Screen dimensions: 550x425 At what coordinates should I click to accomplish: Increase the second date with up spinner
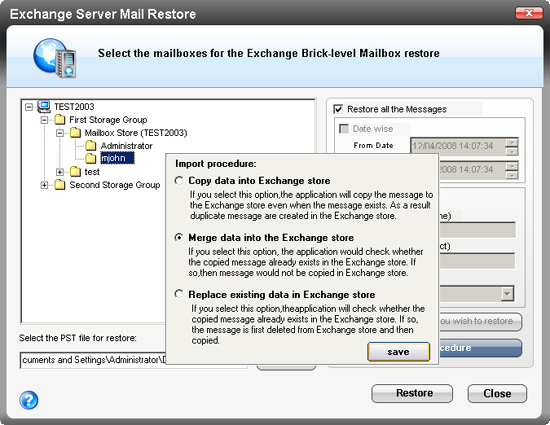coord(512,166)
